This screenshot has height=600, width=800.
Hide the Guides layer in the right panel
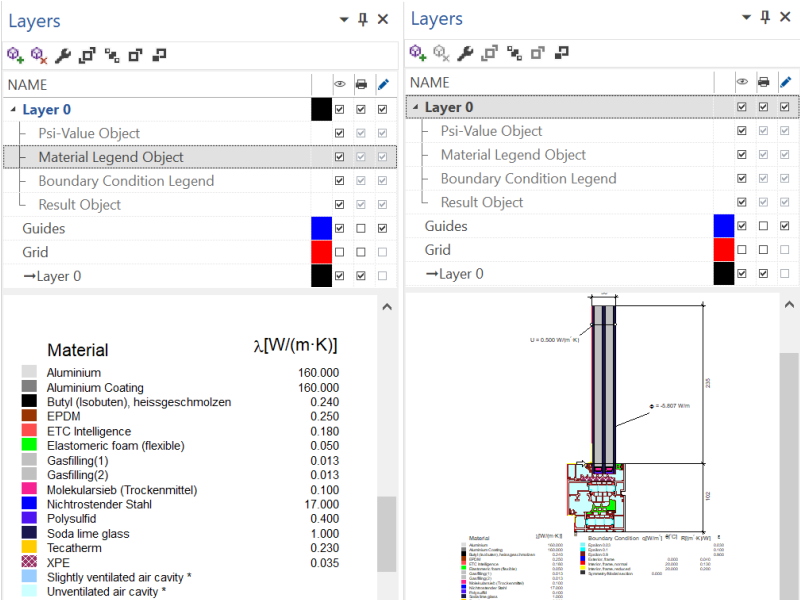click(x=742, y=226)
